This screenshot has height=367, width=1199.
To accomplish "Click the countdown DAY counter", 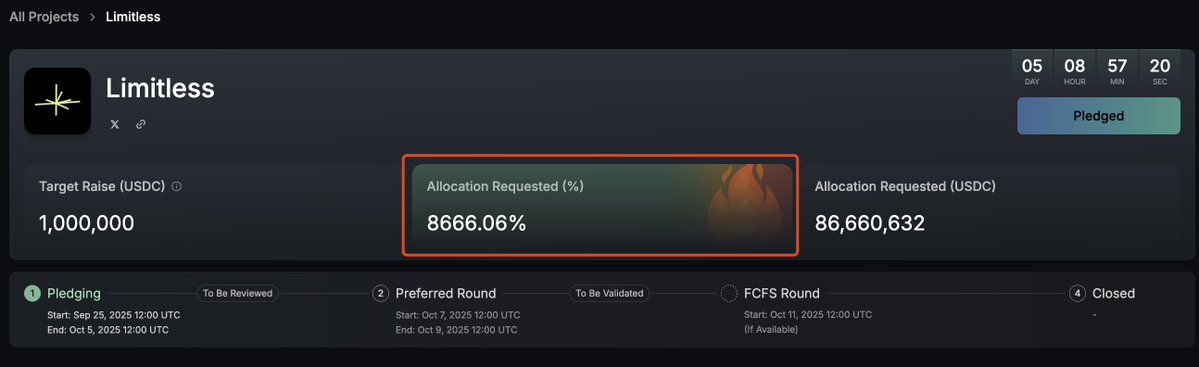I will click(x=1032, y=71).
